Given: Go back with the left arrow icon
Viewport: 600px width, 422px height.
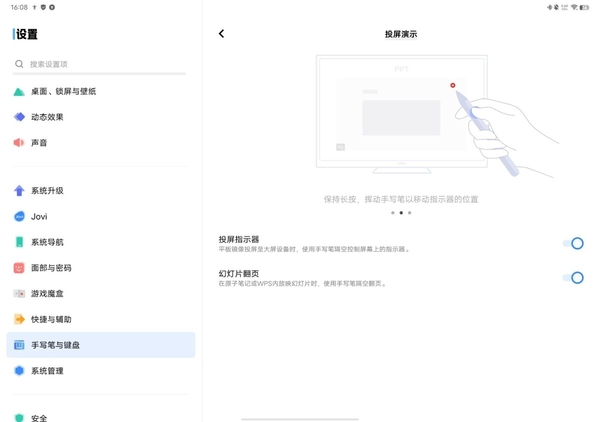Looking at the screenshot, I should [x=222, y=34].
